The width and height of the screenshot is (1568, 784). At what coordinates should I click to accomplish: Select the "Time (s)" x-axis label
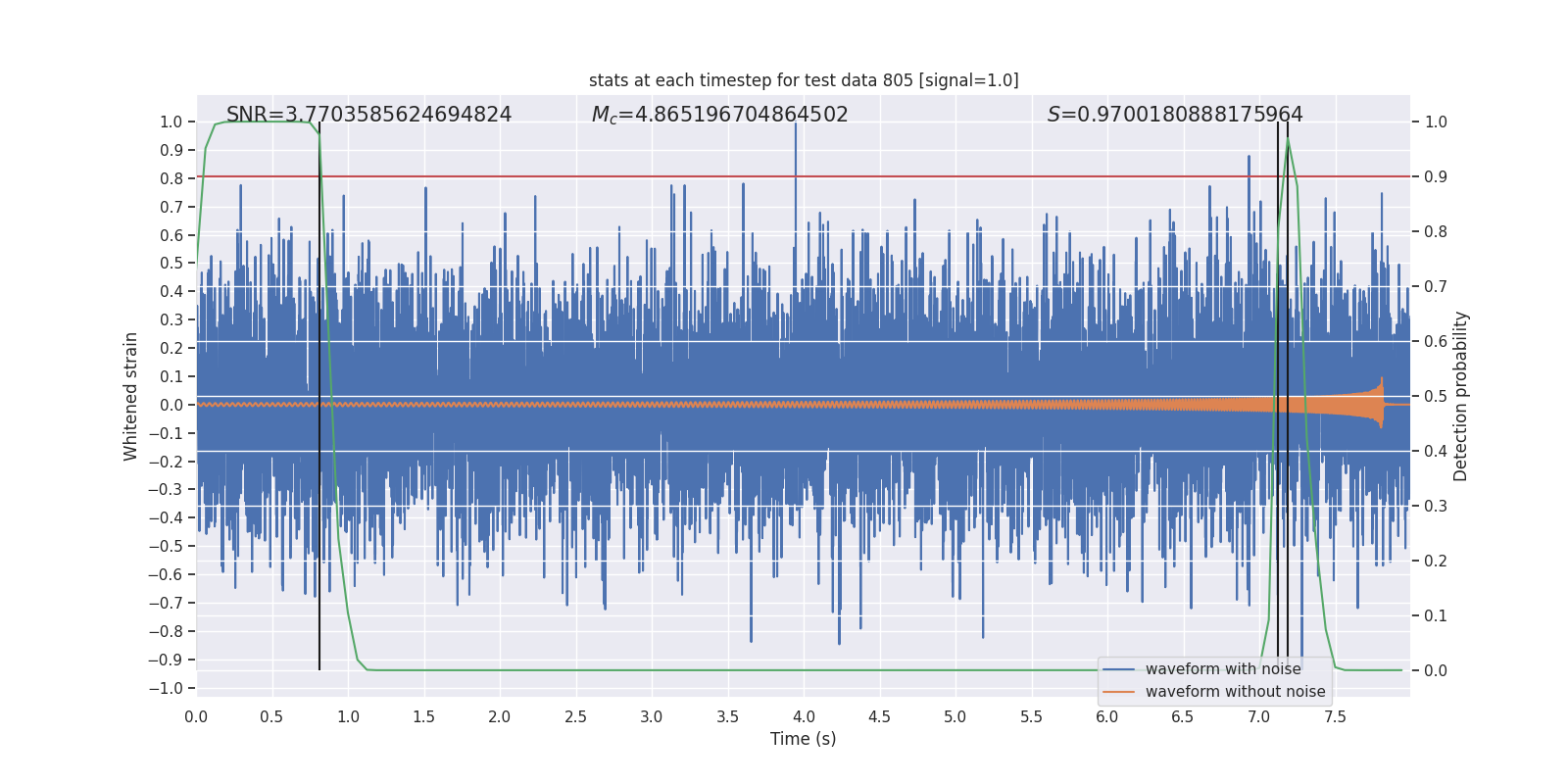pyautogui.click(x=804, y=739)
